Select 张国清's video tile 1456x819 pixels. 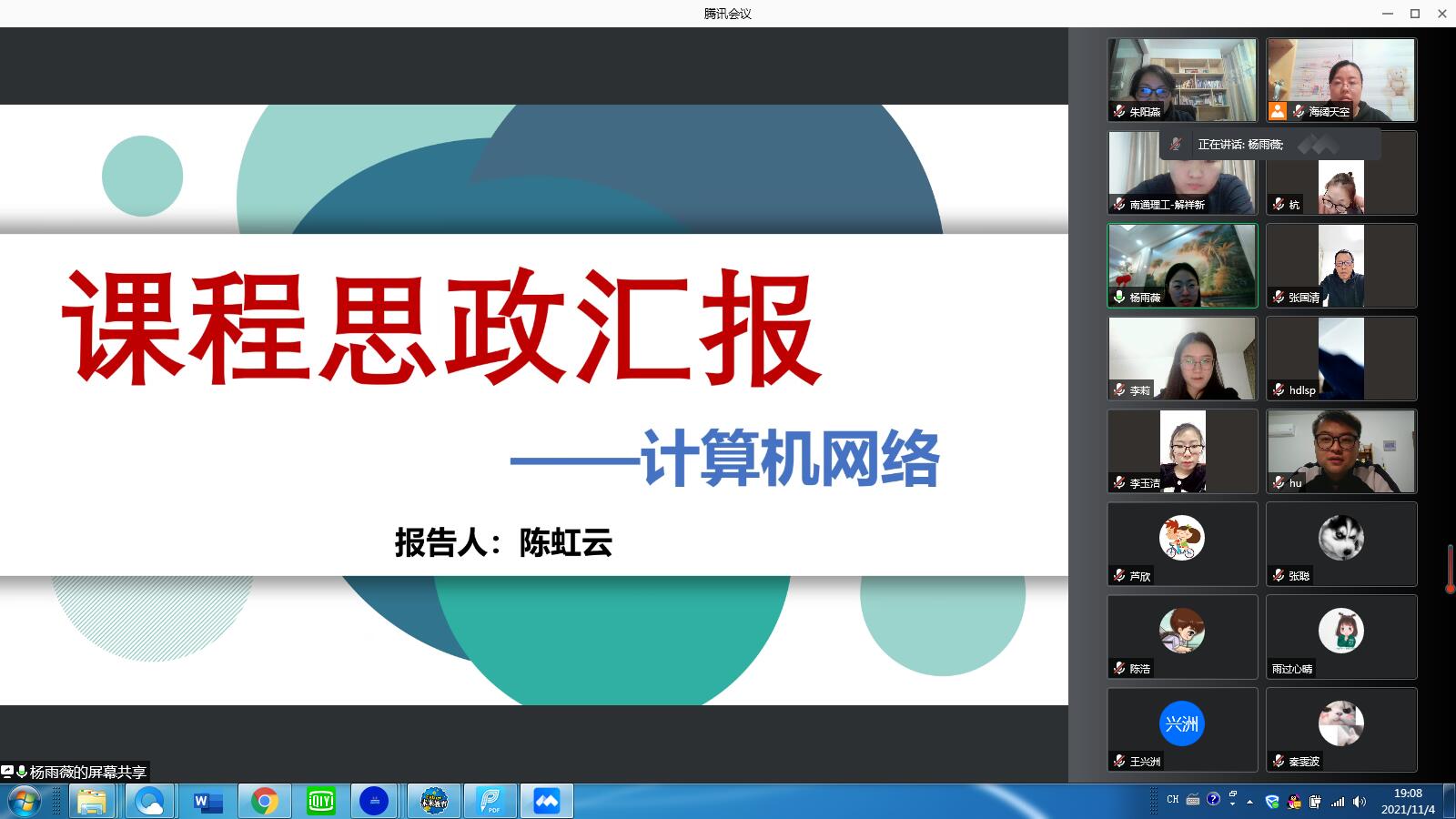pyautogui.click(x=1341, y=266)
